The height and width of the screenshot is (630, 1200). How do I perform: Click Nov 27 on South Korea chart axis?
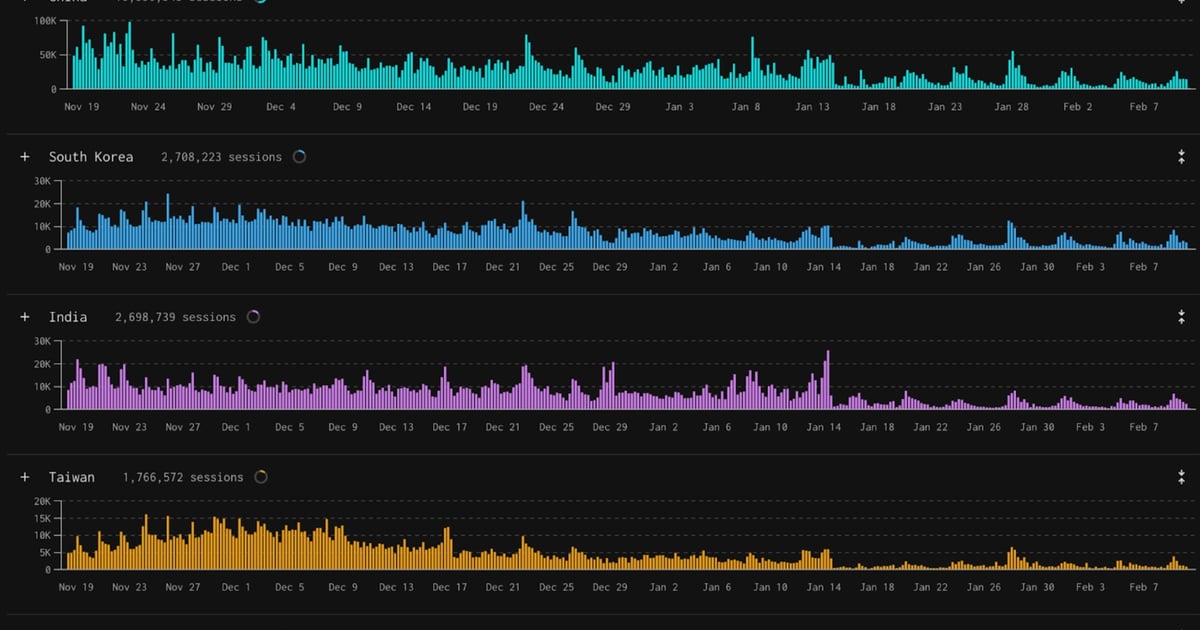[x=183, y=267]
